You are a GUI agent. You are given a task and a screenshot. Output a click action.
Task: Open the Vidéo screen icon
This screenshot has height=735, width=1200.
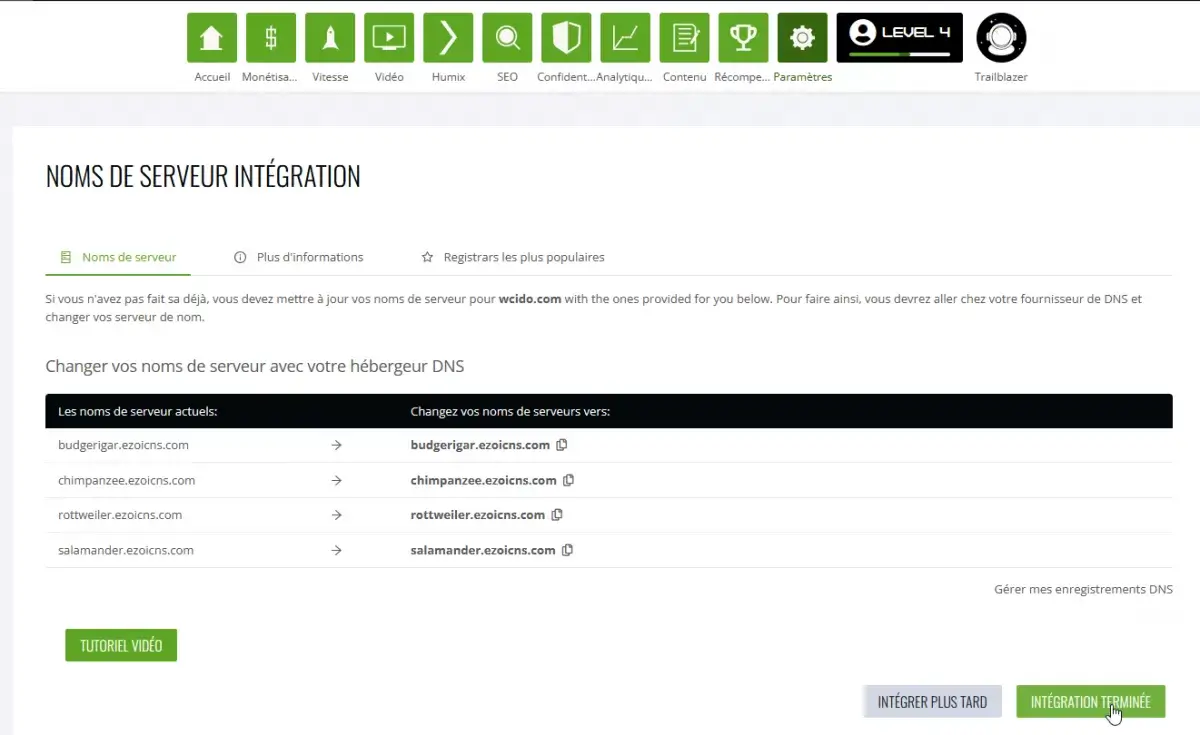point(389,38)
